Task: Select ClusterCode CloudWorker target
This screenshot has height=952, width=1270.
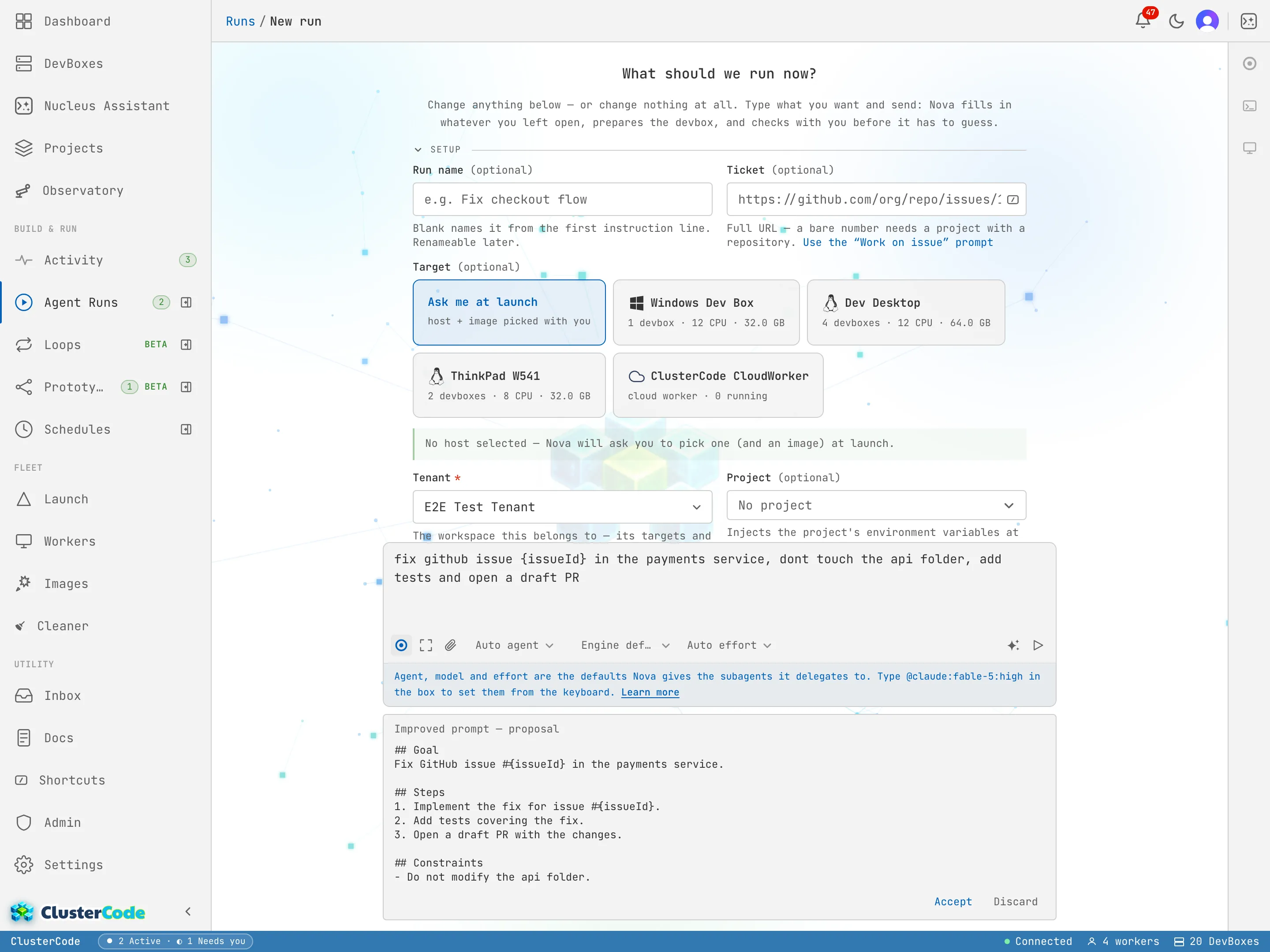Action: point(717,385)
